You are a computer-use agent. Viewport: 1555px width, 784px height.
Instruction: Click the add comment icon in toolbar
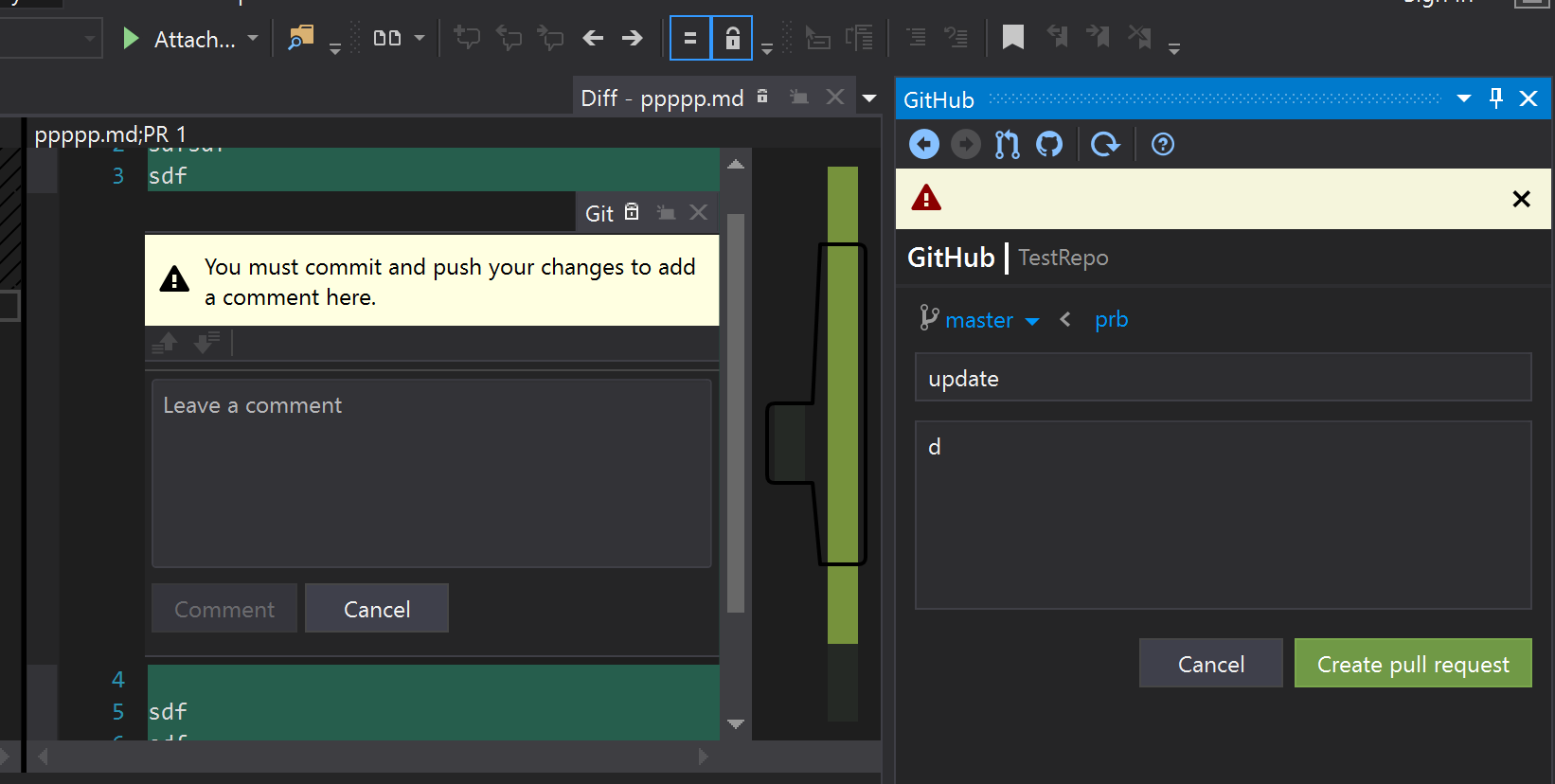(x=467, y=38)
